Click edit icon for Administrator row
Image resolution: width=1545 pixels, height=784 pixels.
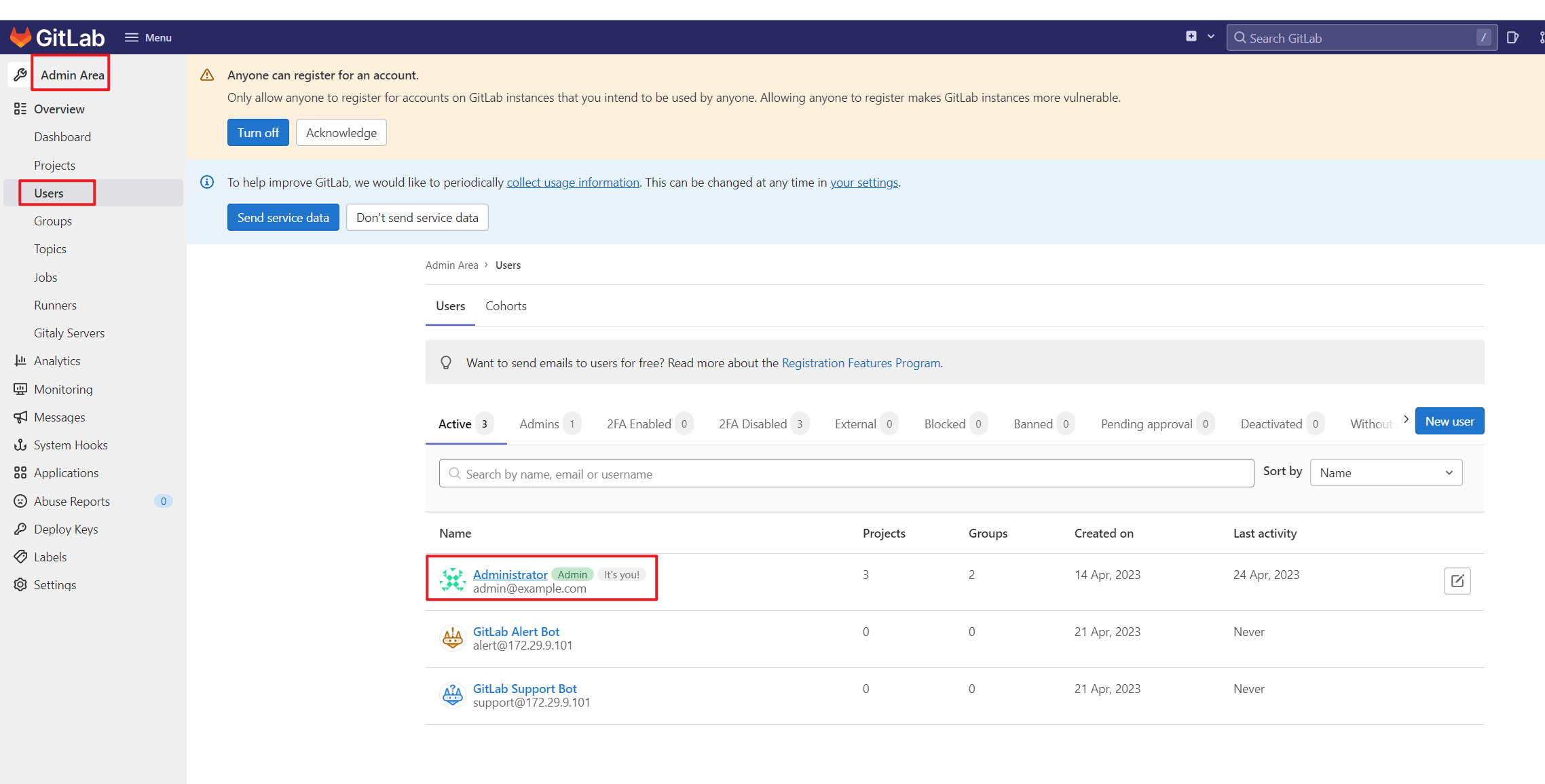[x=1457, y=581]
